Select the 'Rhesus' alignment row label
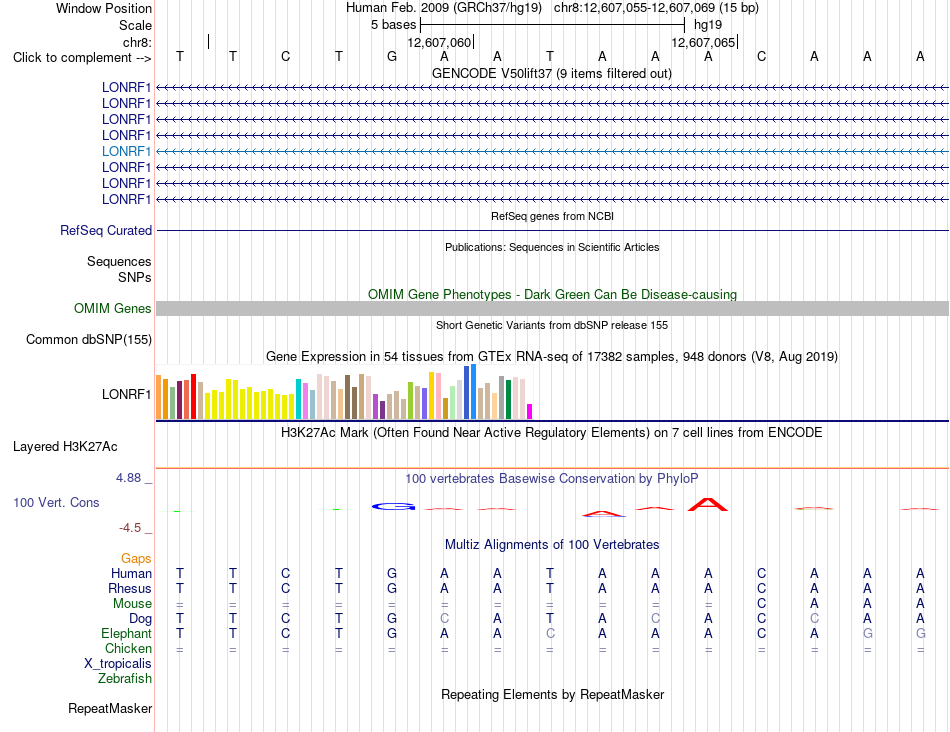This screenshot has height=732, width=950. 130,588
